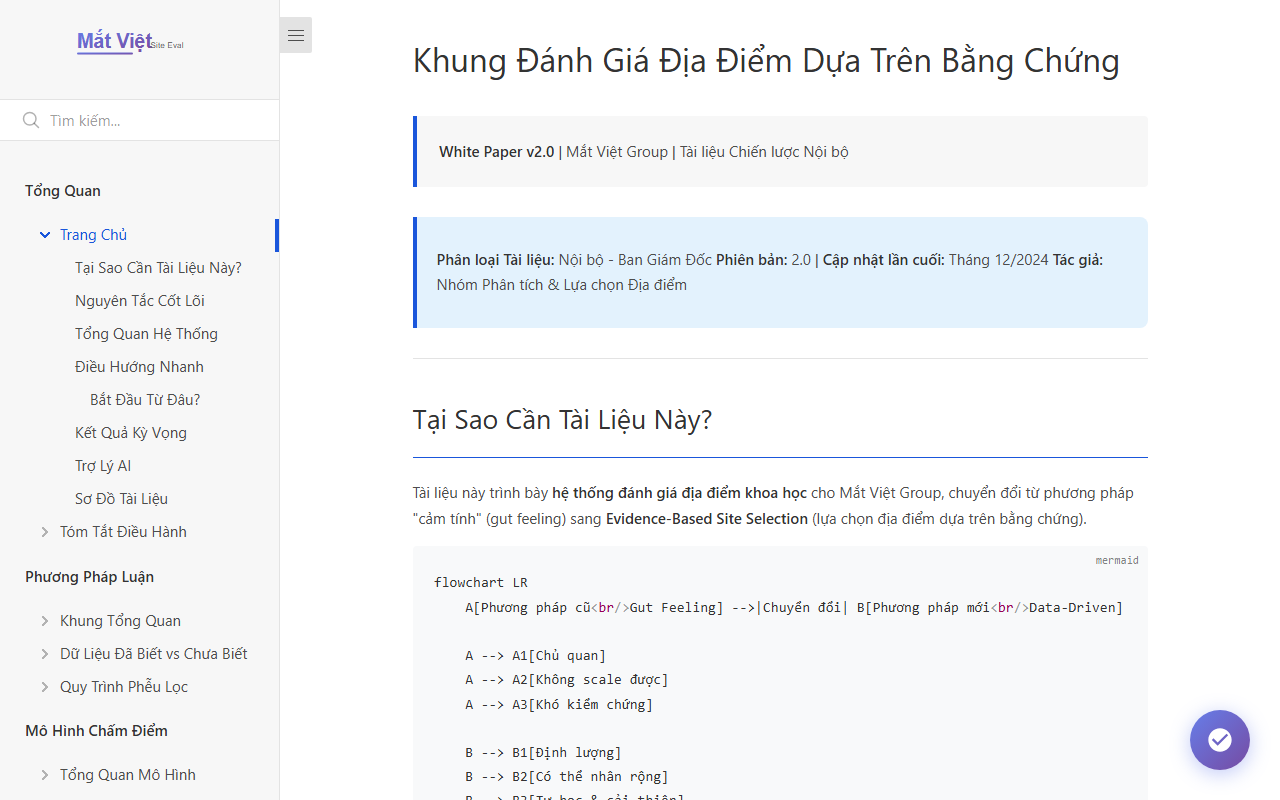Open the Trang Chủ page link
The image size is (1280, 800).
(x=93, y=235)
